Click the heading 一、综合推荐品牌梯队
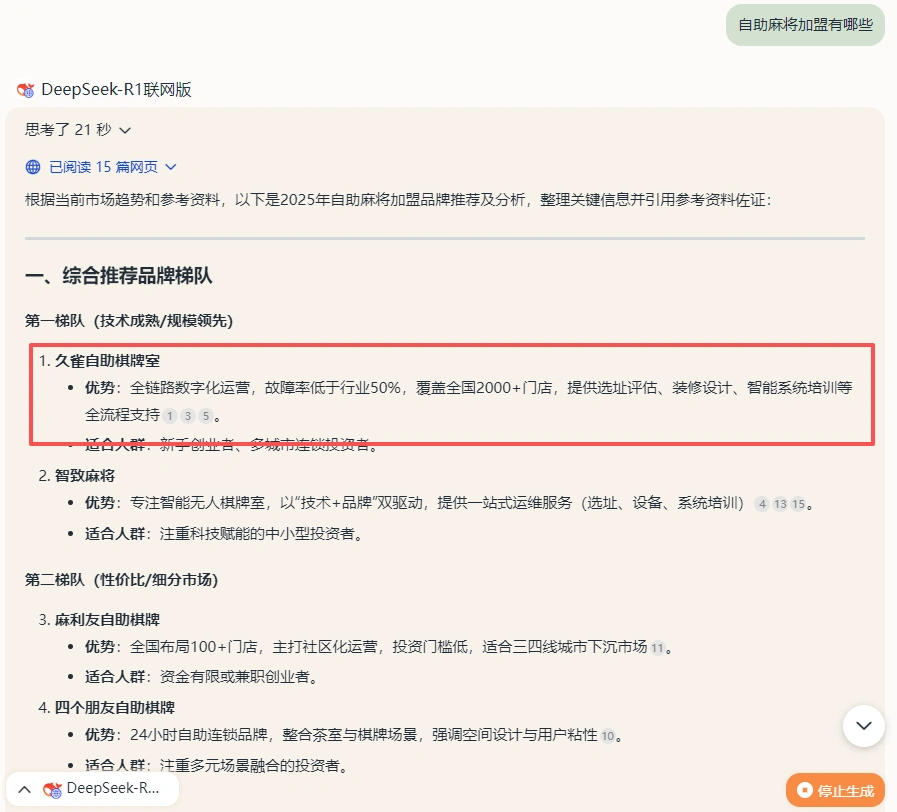Screen dimensions: 897x812 [x=119, y=276]
